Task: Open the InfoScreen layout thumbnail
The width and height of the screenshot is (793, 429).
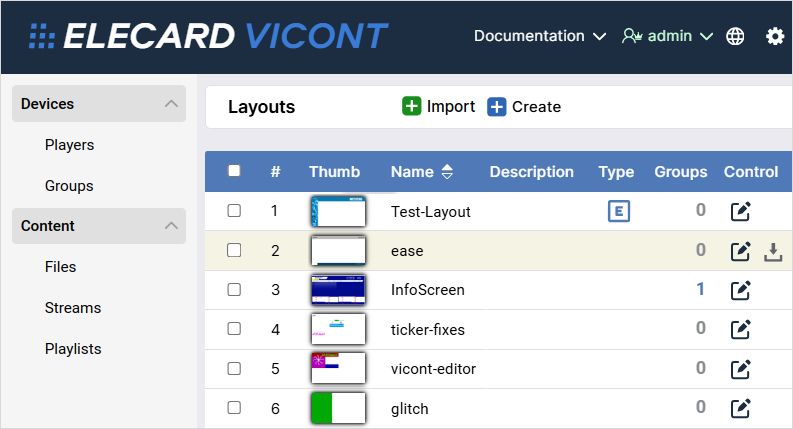Action: pos(338,290)
